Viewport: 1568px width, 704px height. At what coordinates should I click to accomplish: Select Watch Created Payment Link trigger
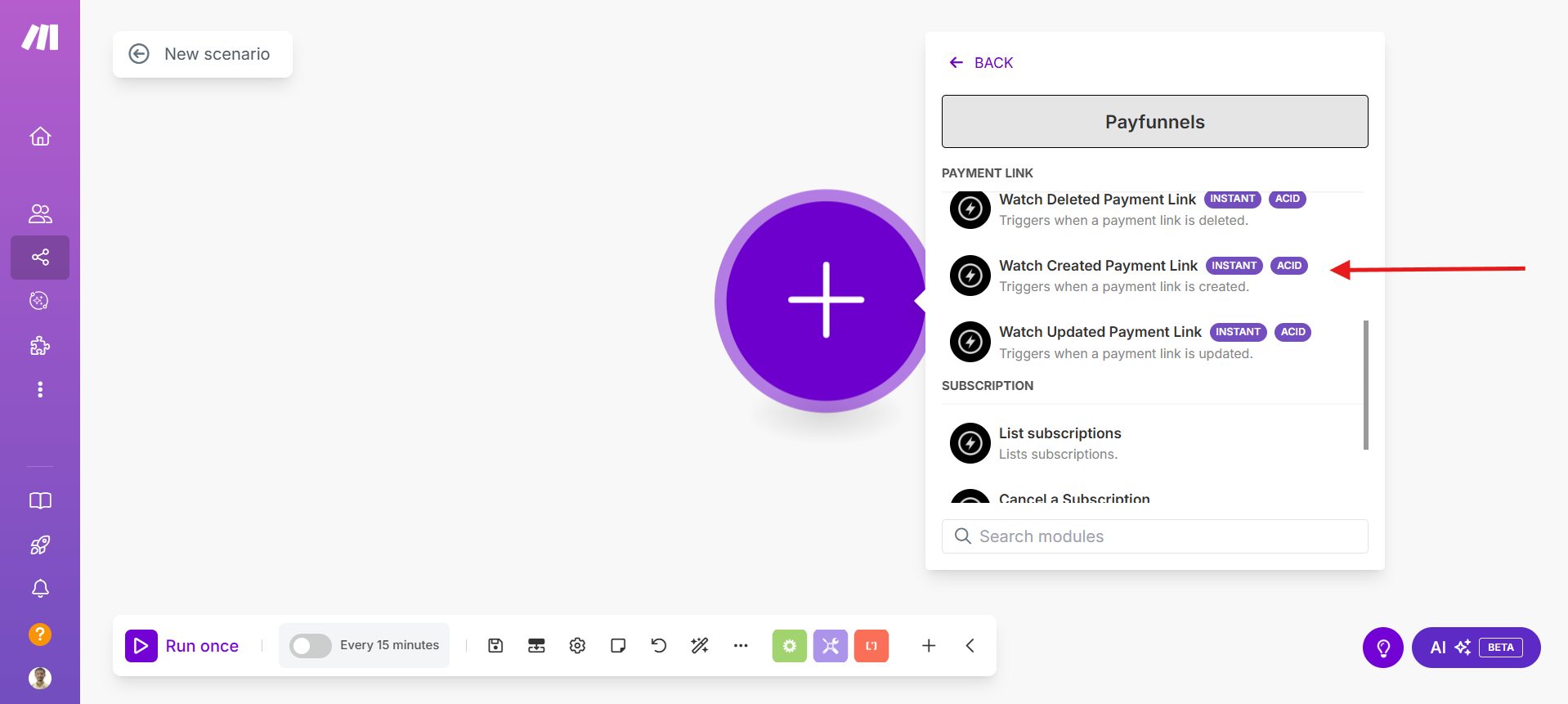pos(1154,276)
